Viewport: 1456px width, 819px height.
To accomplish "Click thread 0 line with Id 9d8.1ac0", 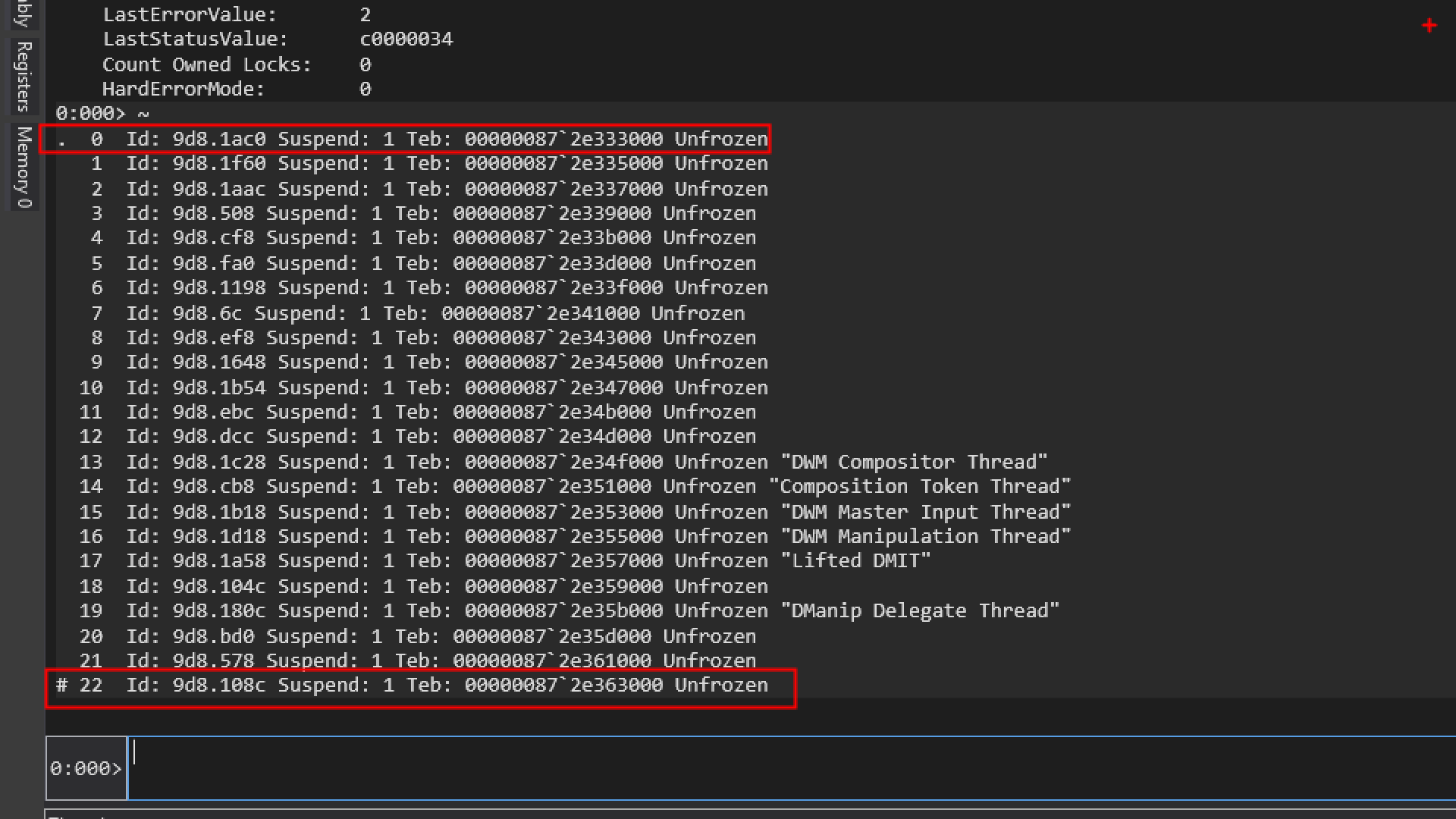I will (409, 140).
